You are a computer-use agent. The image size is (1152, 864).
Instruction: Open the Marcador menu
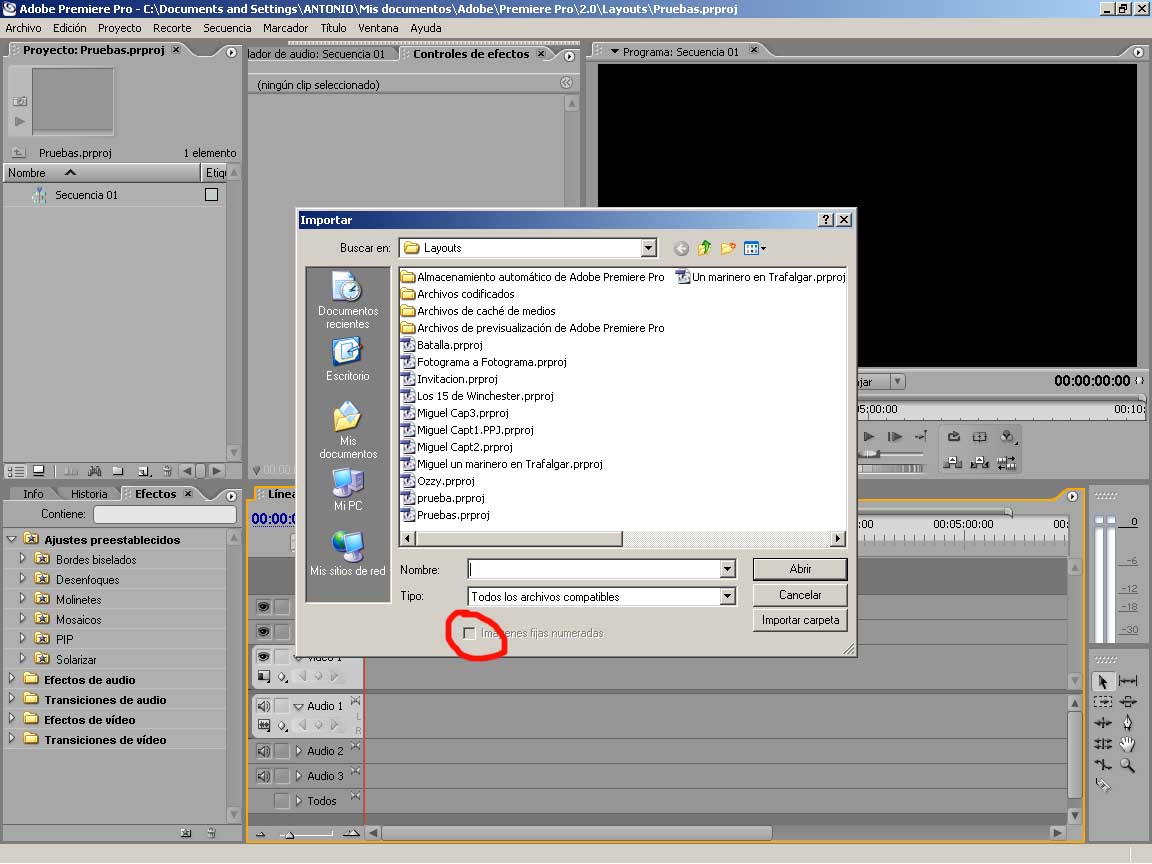click(285, 28)
